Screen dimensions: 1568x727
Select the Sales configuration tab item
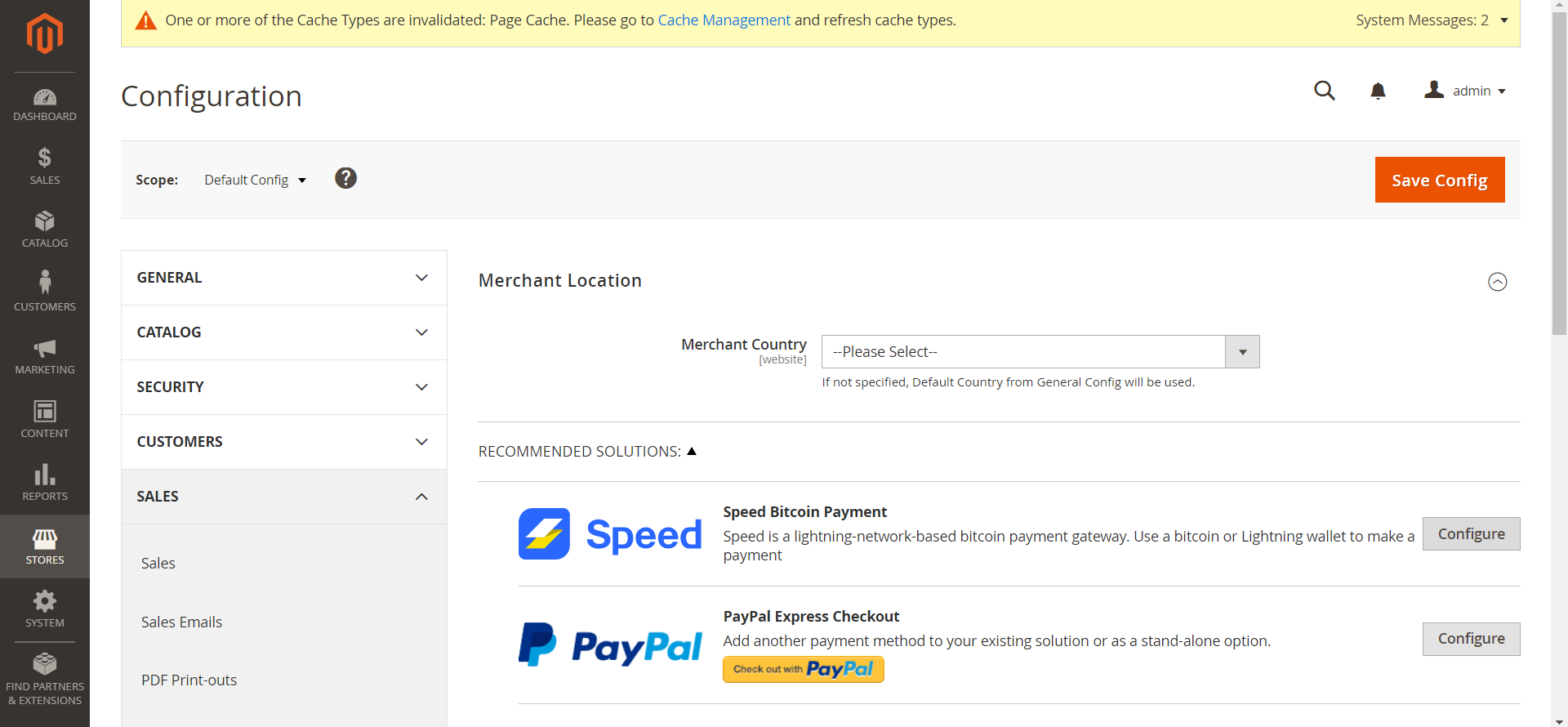[158, 564]
